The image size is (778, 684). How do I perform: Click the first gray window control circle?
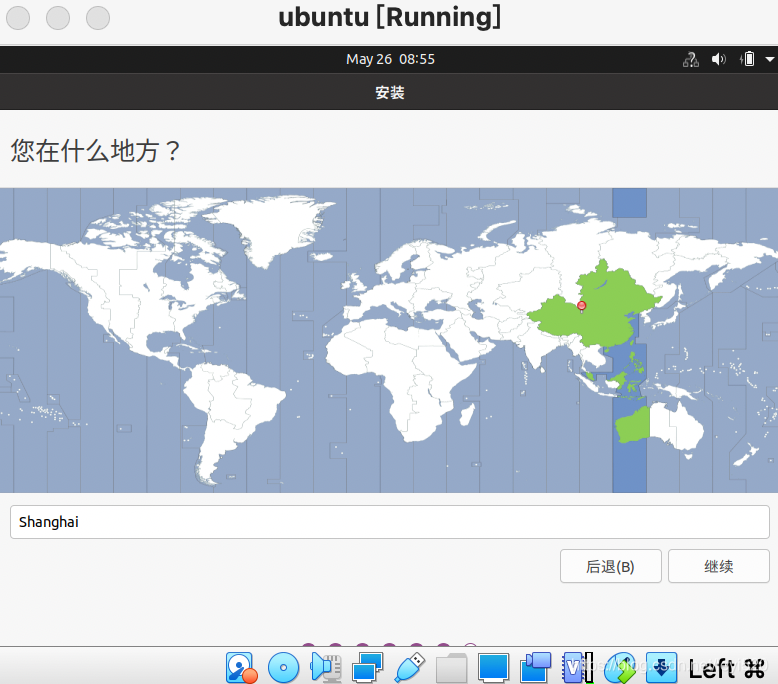[x=18, y=18]
